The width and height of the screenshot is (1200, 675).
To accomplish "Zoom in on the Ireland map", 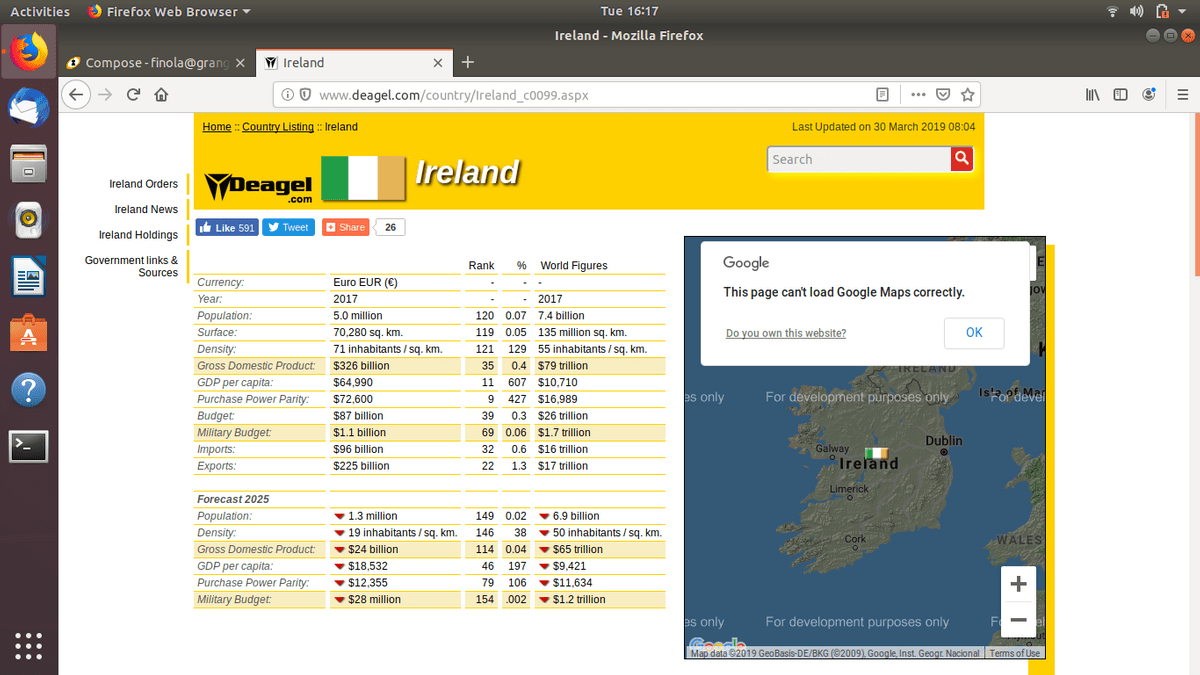I will [x=1018, y=584].
